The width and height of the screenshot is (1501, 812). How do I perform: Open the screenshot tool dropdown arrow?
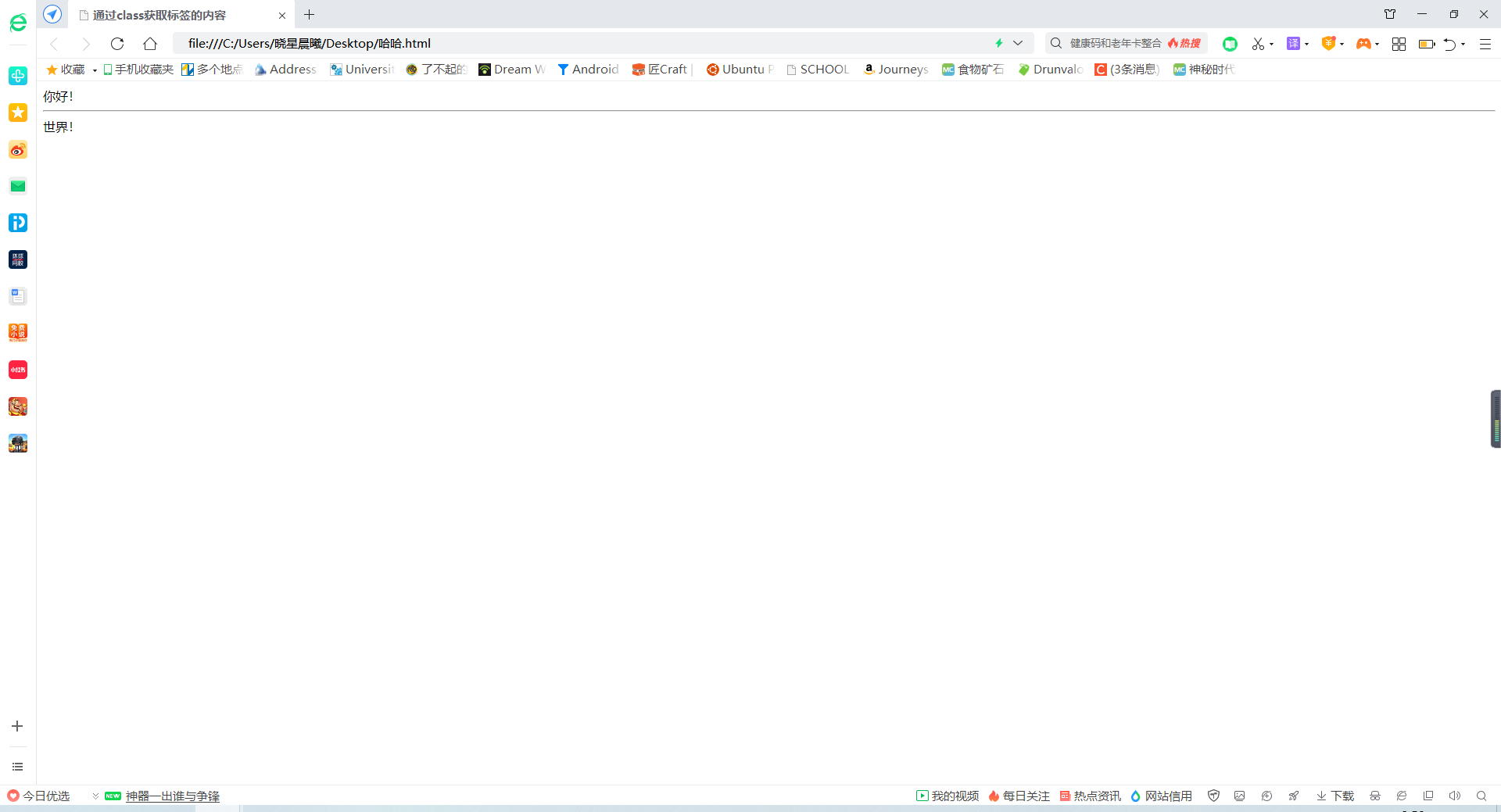[x=1272, y=45]
